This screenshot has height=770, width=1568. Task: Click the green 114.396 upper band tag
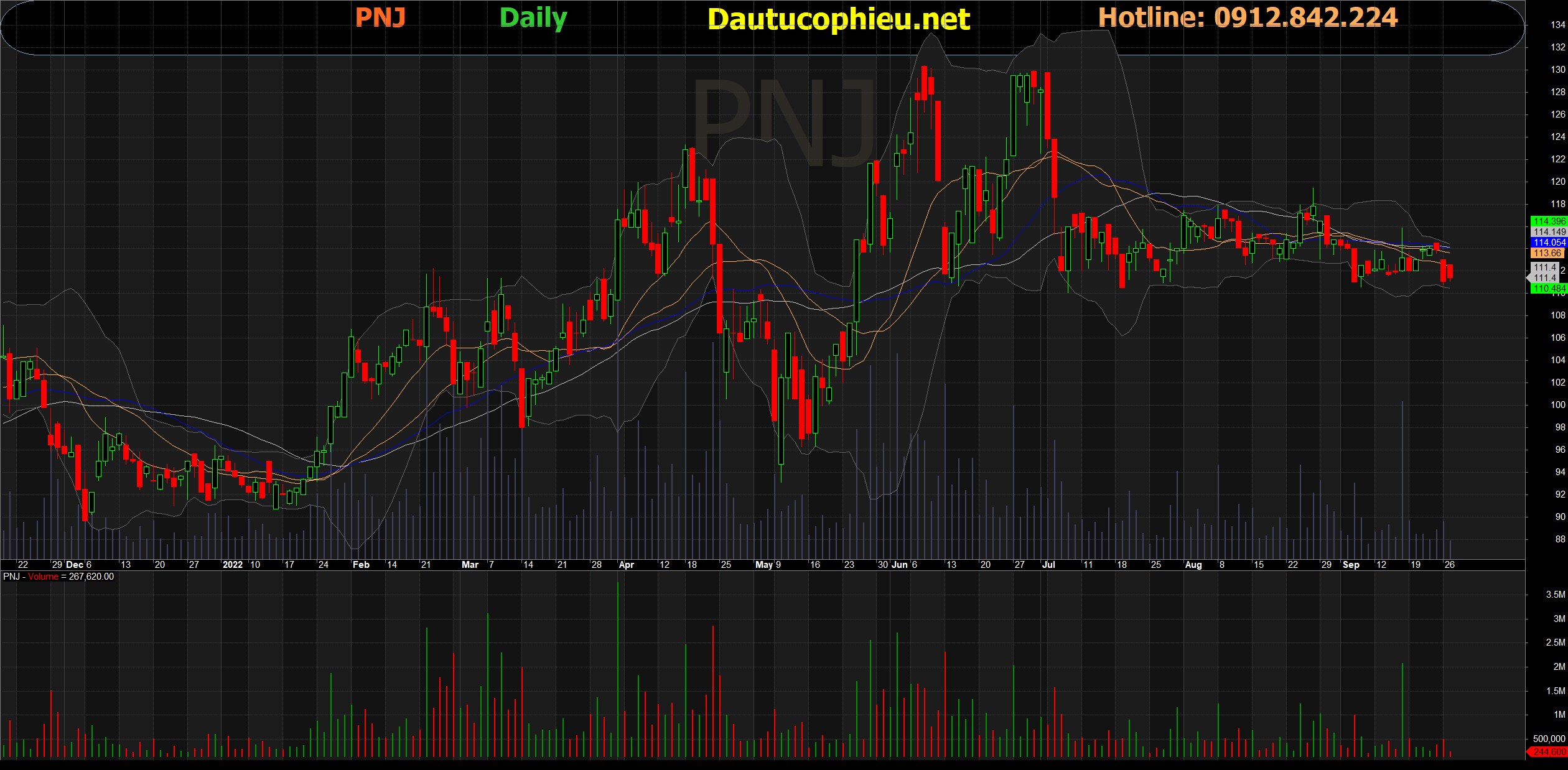pyautogui.click(x=1549, y=221)
